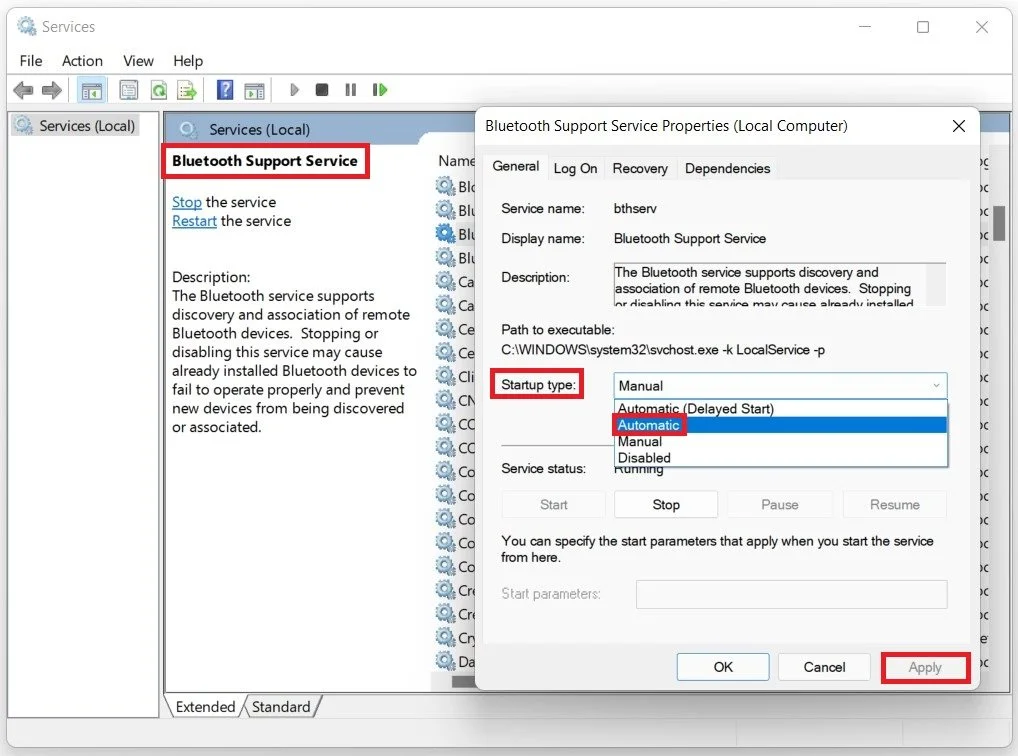Open the File menu
This screenshot has height=756, width=1018.
coord(31,61)
